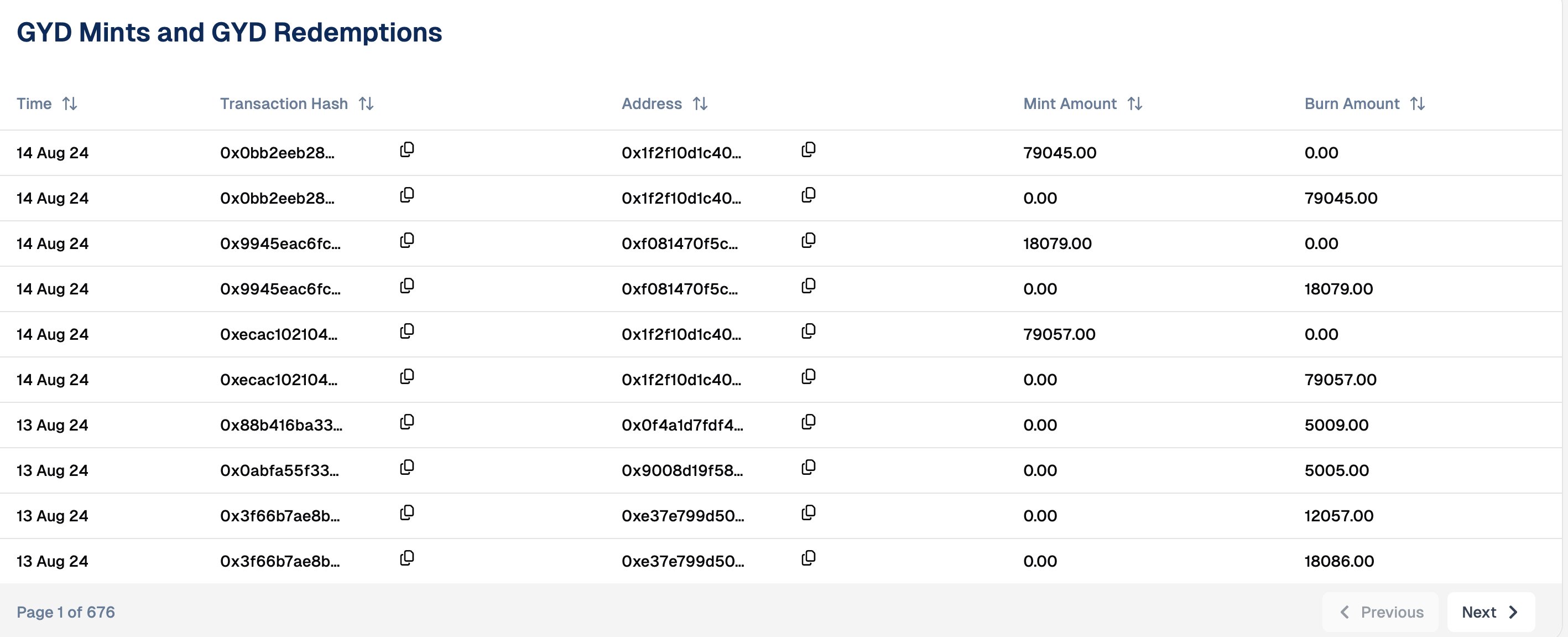Copy transaction hash 0x0abfa55f33

click(407, 468)
